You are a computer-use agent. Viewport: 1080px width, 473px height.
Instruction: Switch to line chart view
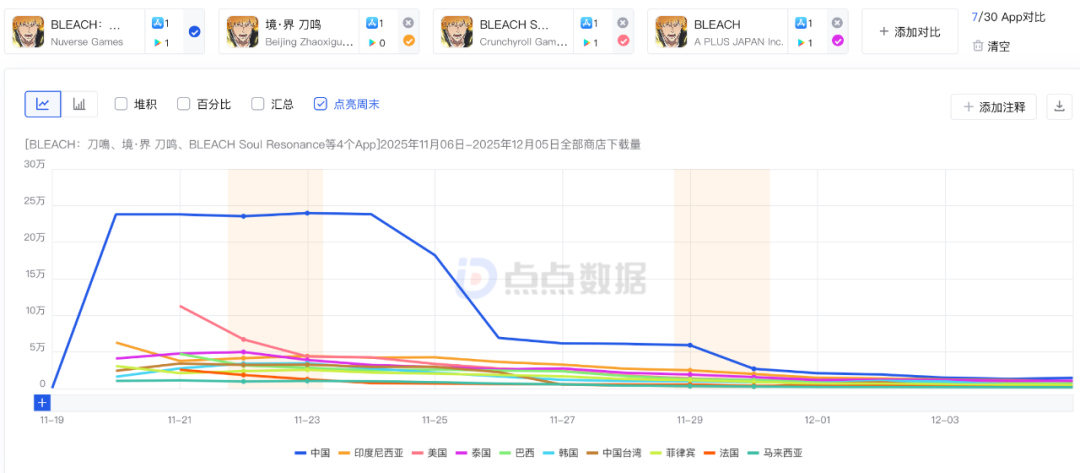[x=43, y=104]
